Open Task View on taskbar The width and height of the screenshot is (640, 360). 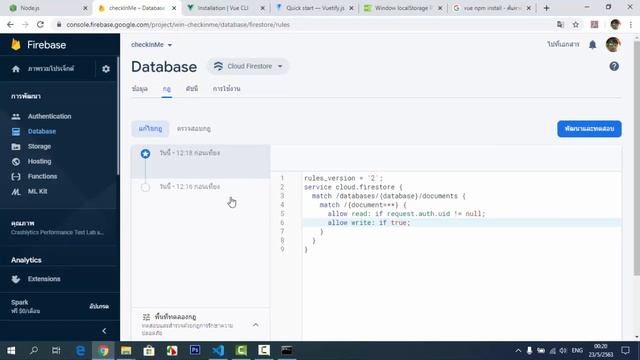pos(56,351)
